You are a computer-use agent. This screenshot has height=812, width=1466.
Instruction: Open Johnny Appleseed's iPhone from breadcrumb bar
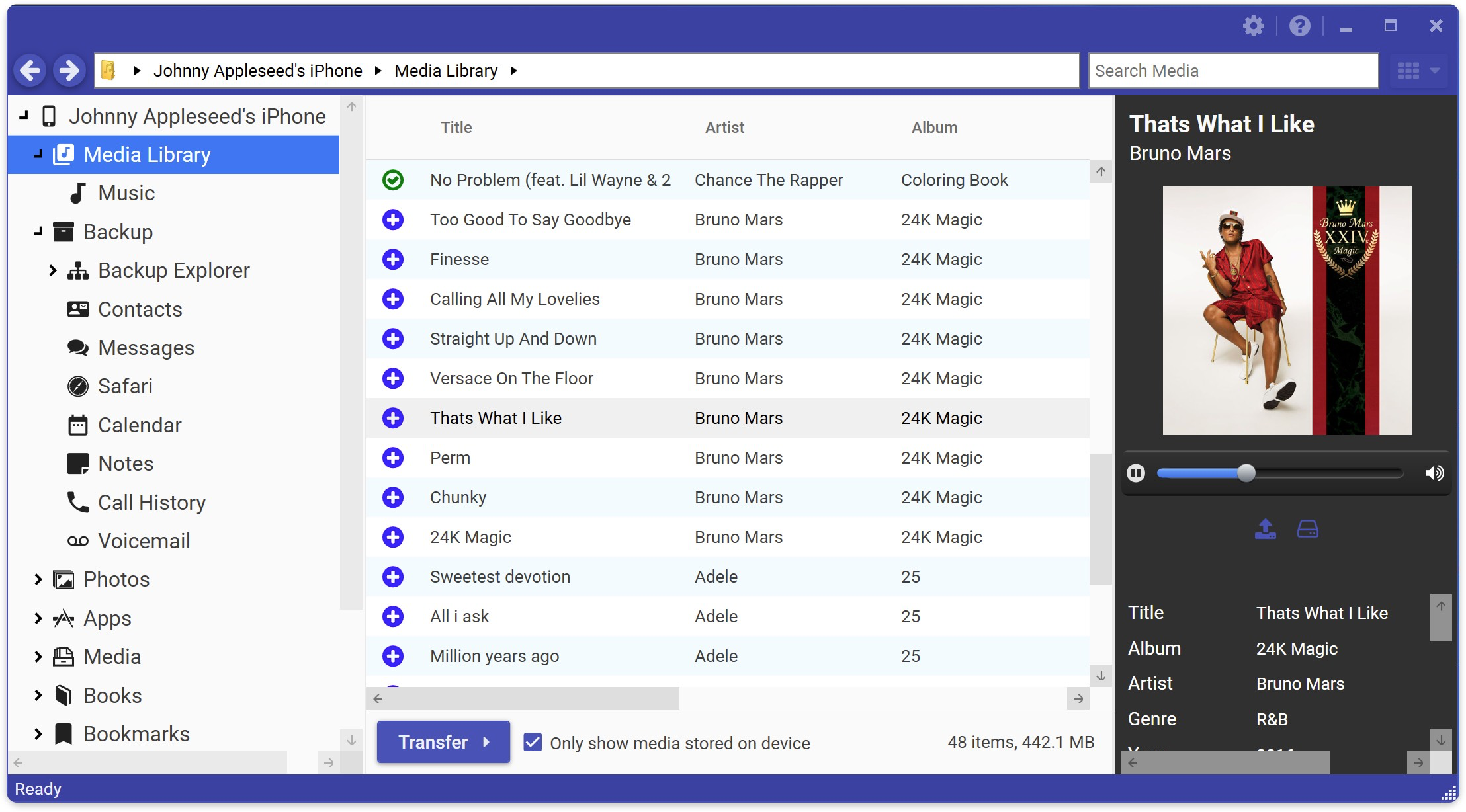point(259,71)
